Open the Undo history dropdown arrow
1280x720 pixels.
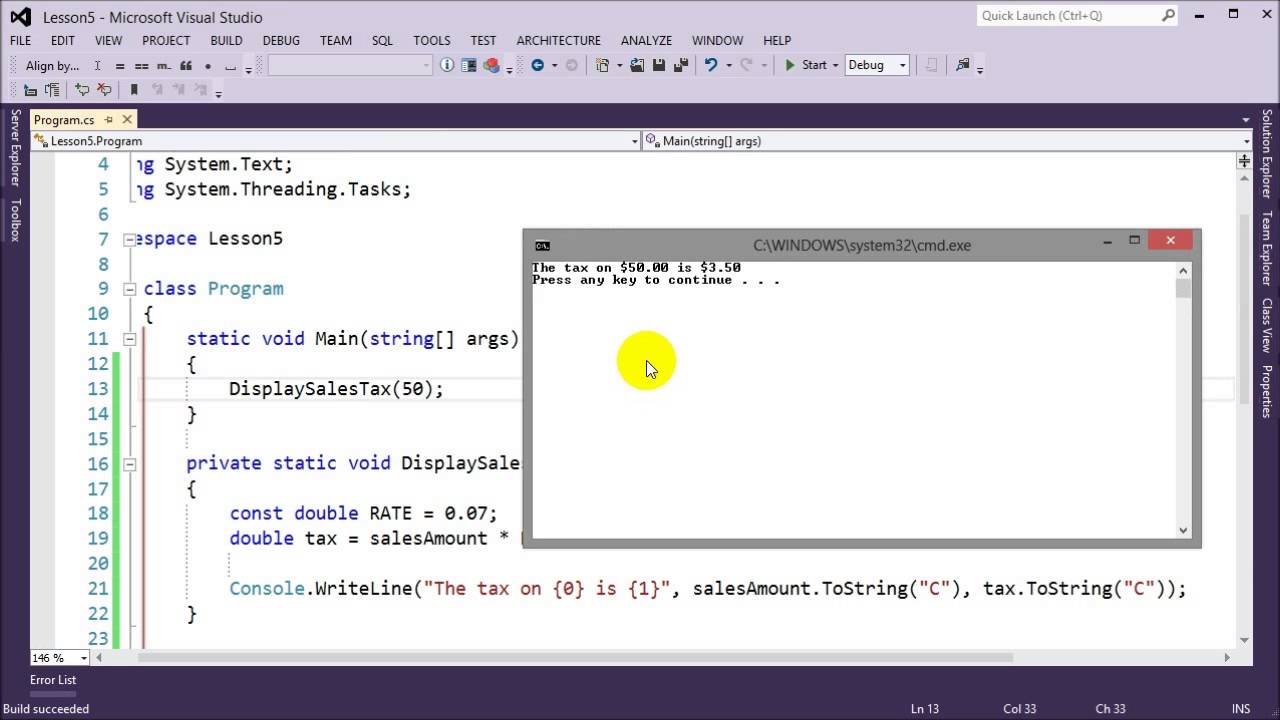tap(728, 65)
